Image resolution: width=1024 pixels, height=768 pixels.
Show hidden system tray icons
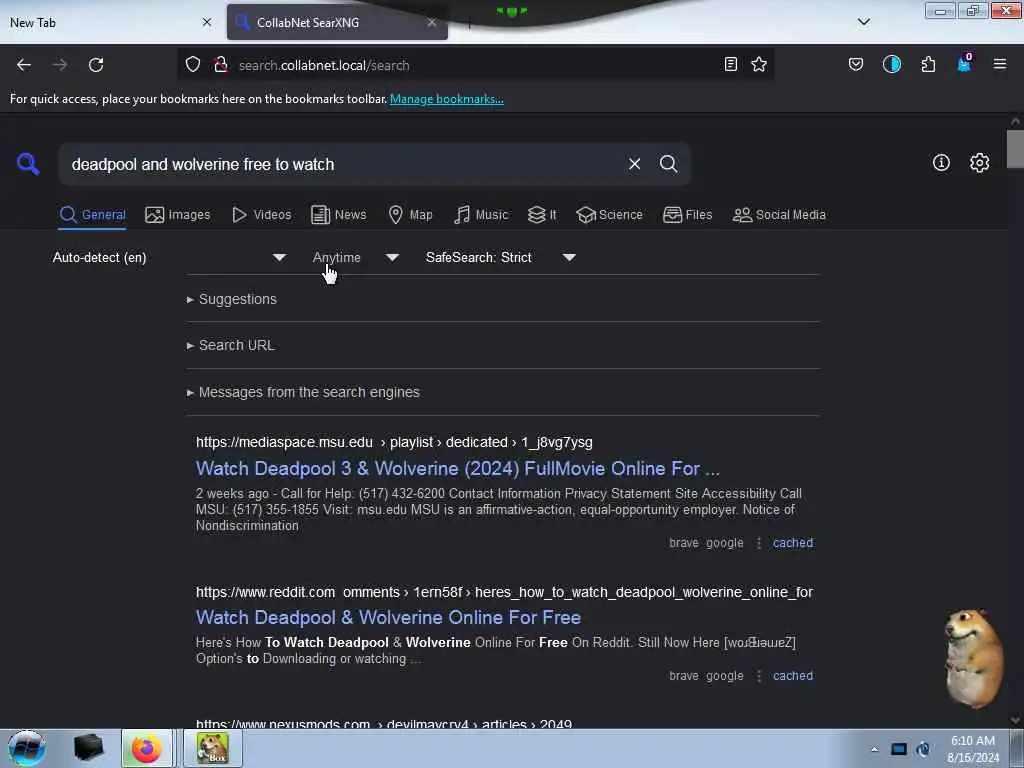874,749
